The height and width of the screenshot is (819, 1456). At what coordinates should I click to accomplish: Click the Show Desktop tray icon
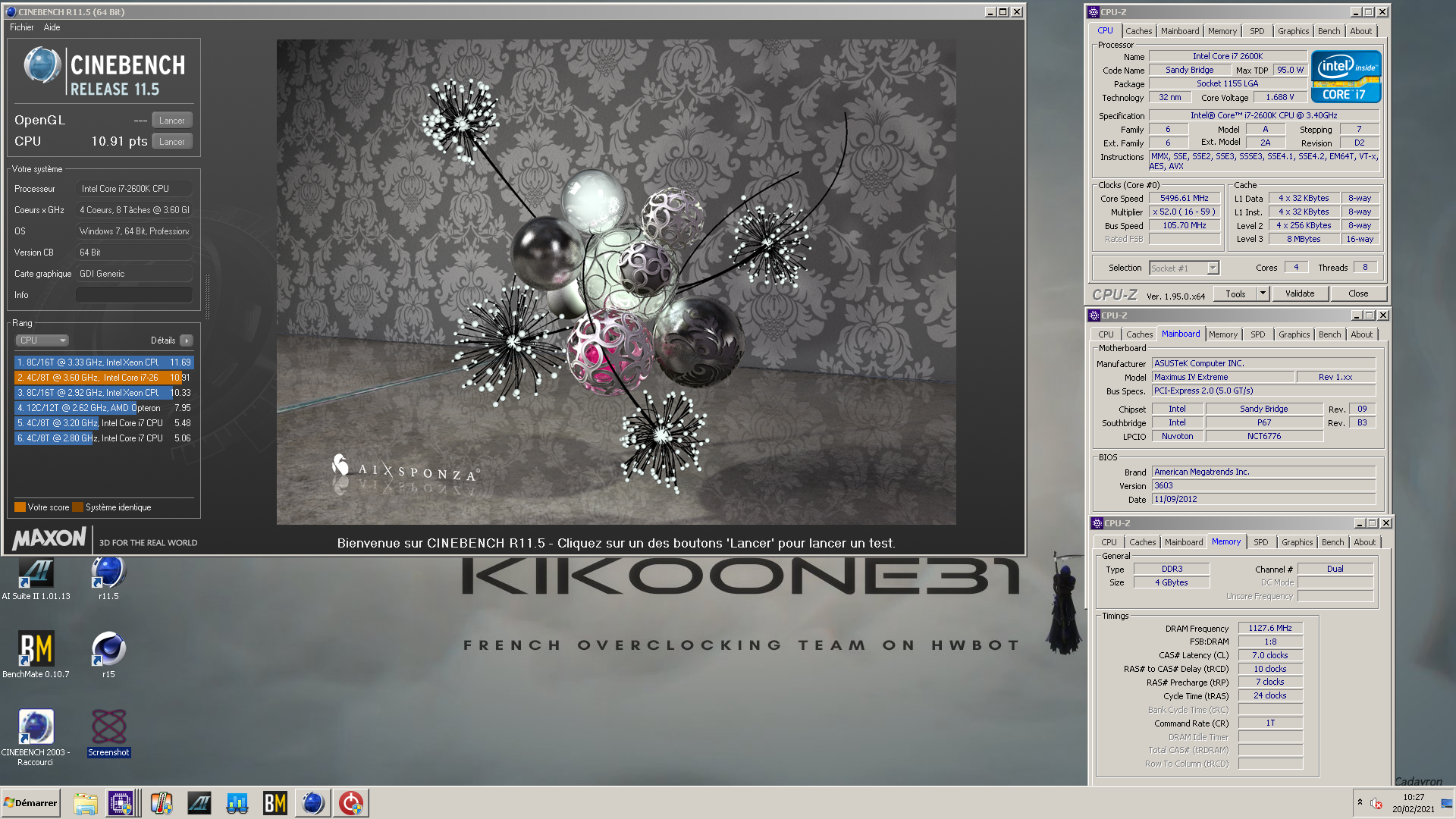tap(1447, 804)
